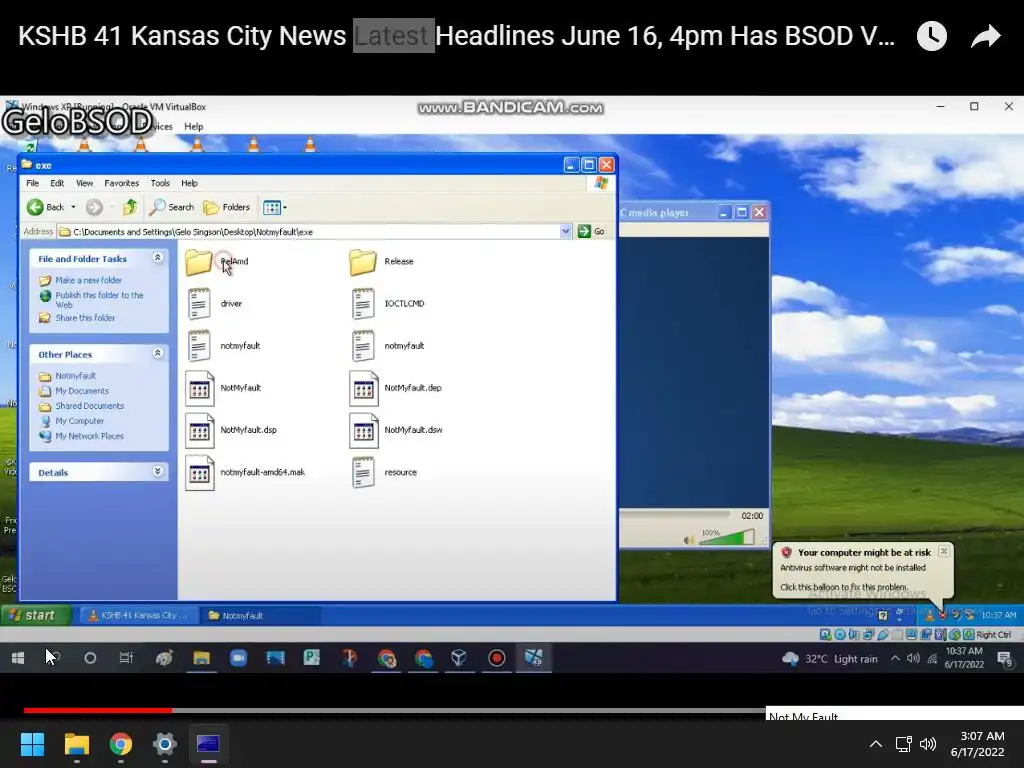The image size is (1024, 768).
Task: Switch to KSHB 41 Kansas City taskbar button
Action: coord(139,615)
